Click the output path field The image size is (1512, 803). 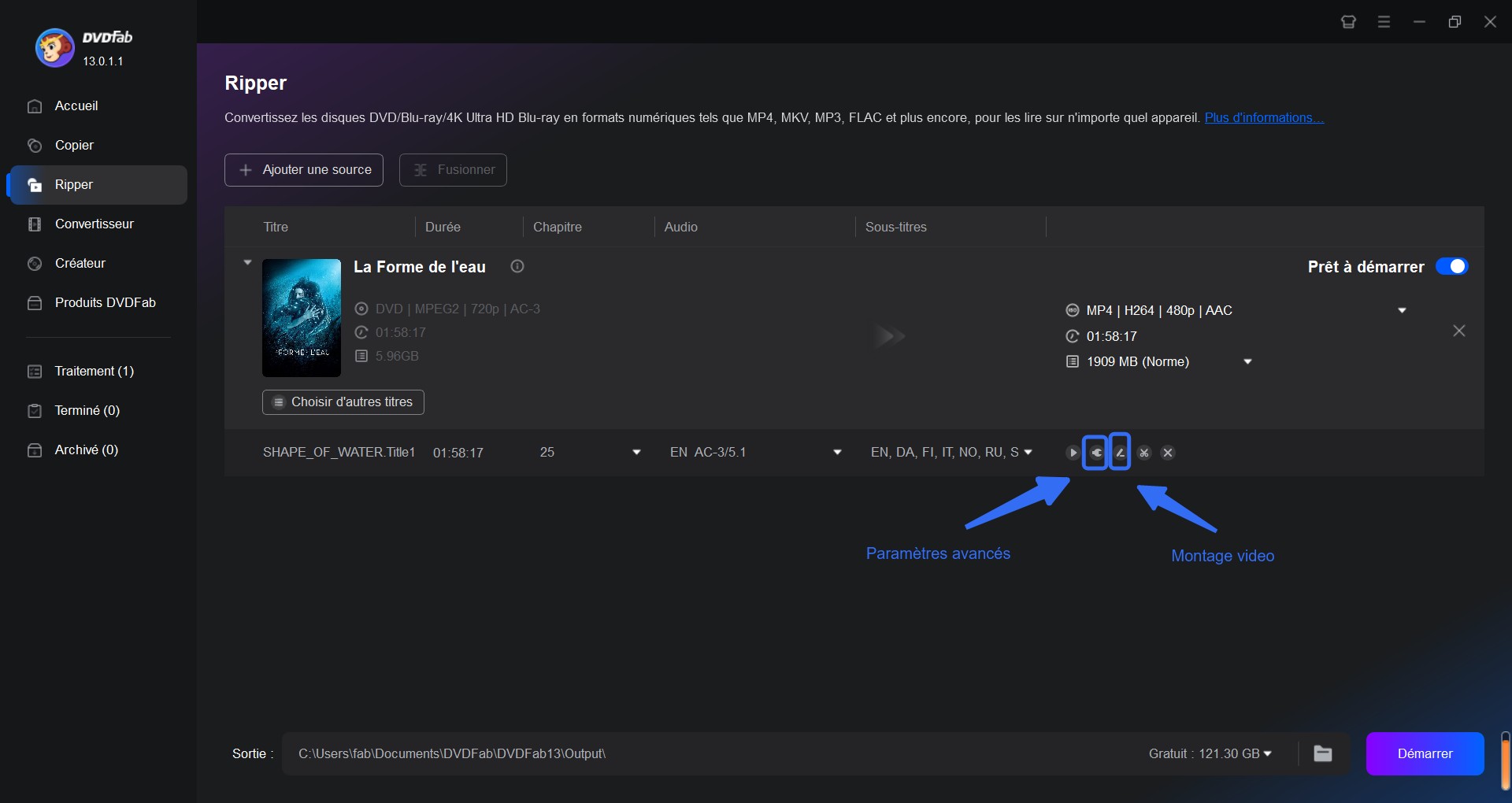coord(709,753)
